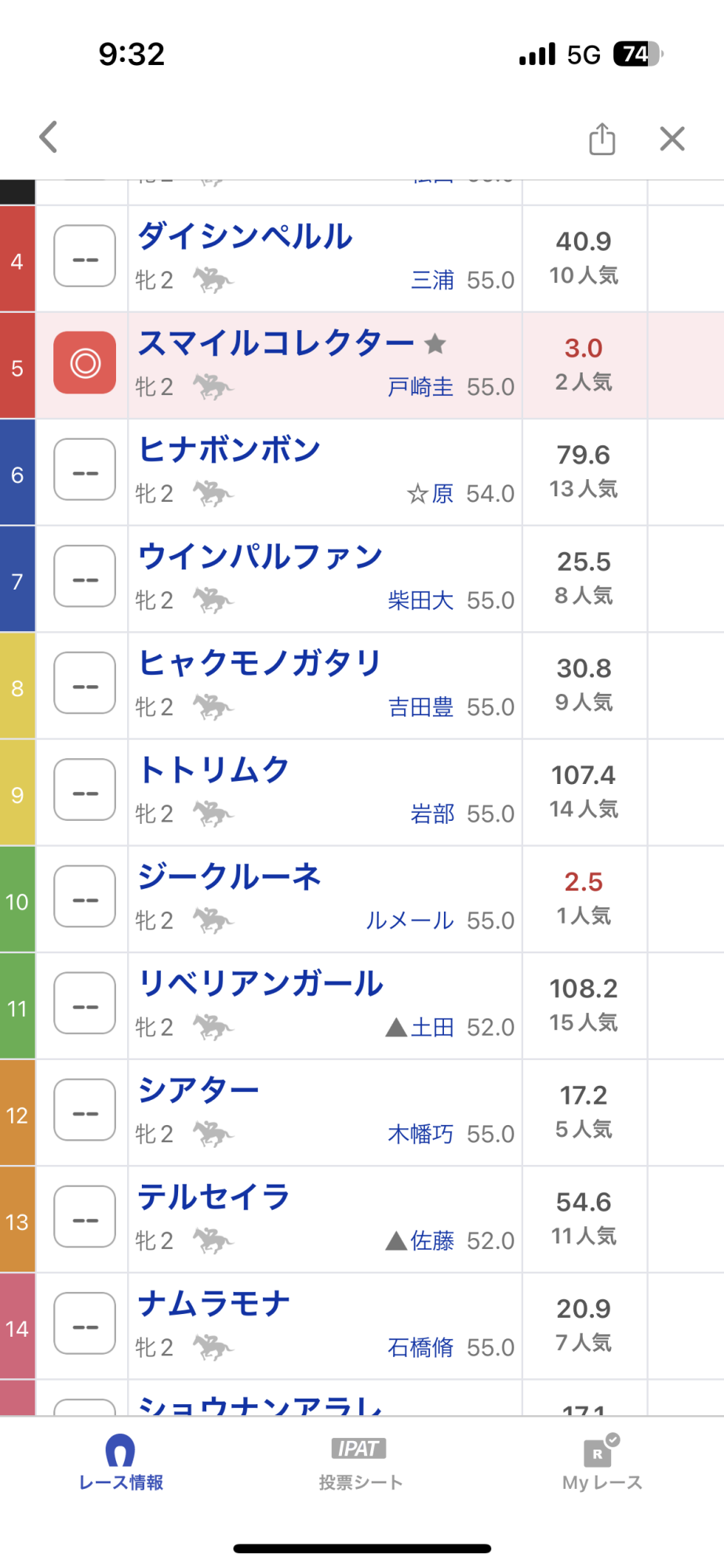Tap the 2.5 odds for ジークルーネ
724x1568 pixels.
pyautogui.click(x=584, y=882)
